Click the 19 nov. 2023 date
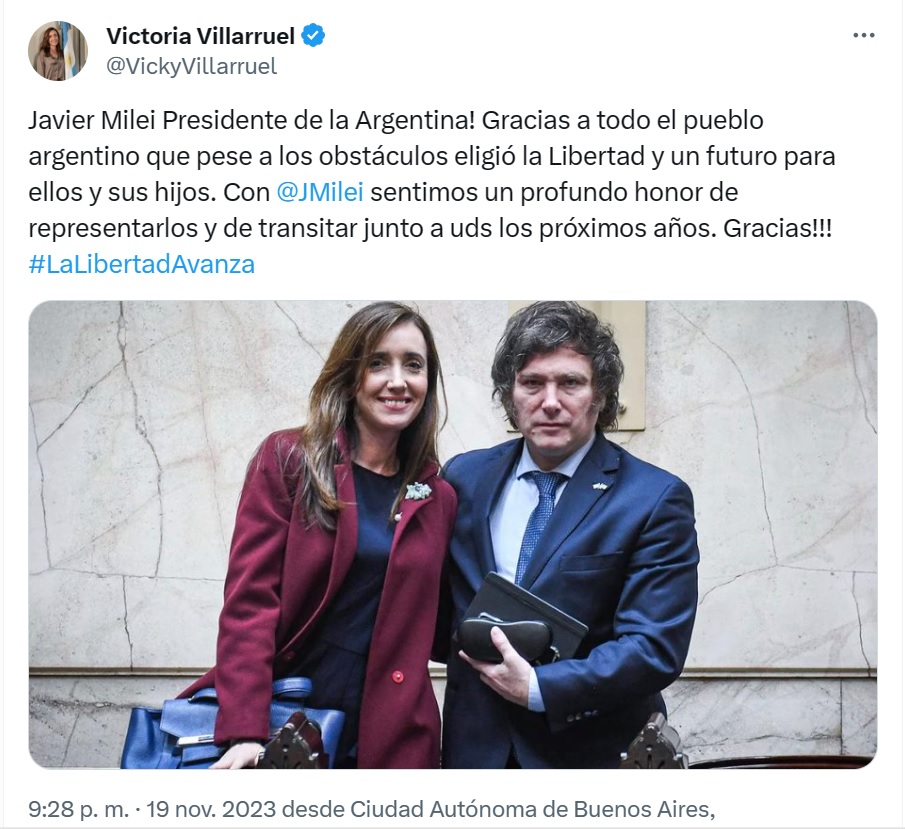The height and width of the screenshot is (829, 905). [211, 809]
